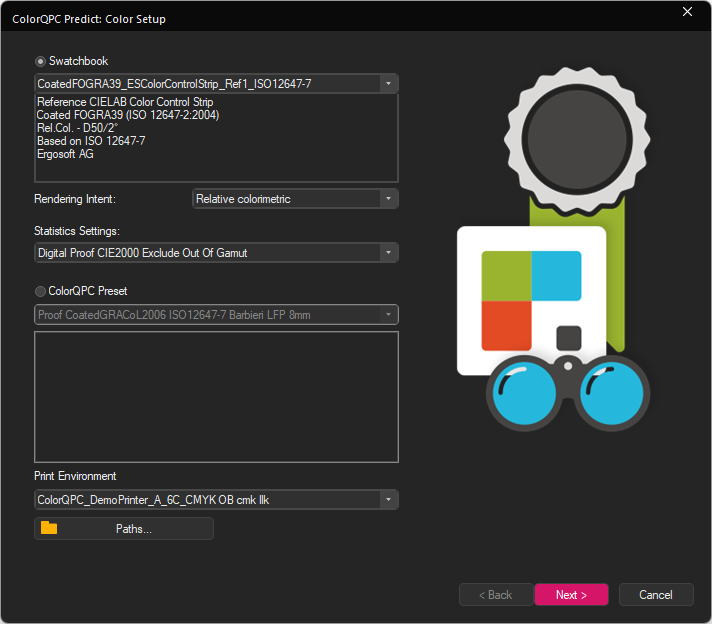The image size is (712, 624).
Task: Click the 'Based on ISO 12647-7' line
Action: coord(91,141)
